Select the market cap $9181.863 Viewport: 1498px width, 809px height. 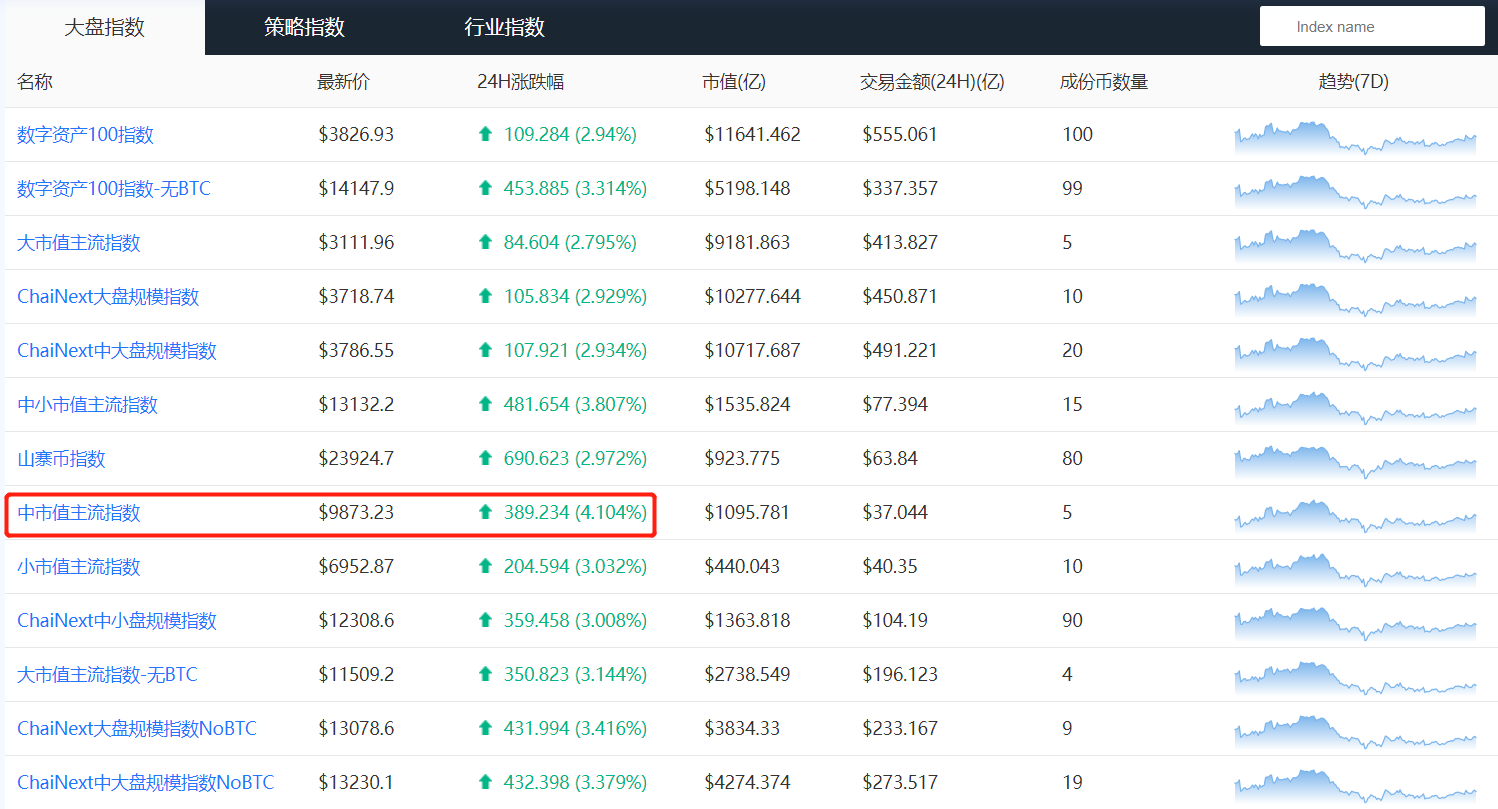tap(747, 242)
